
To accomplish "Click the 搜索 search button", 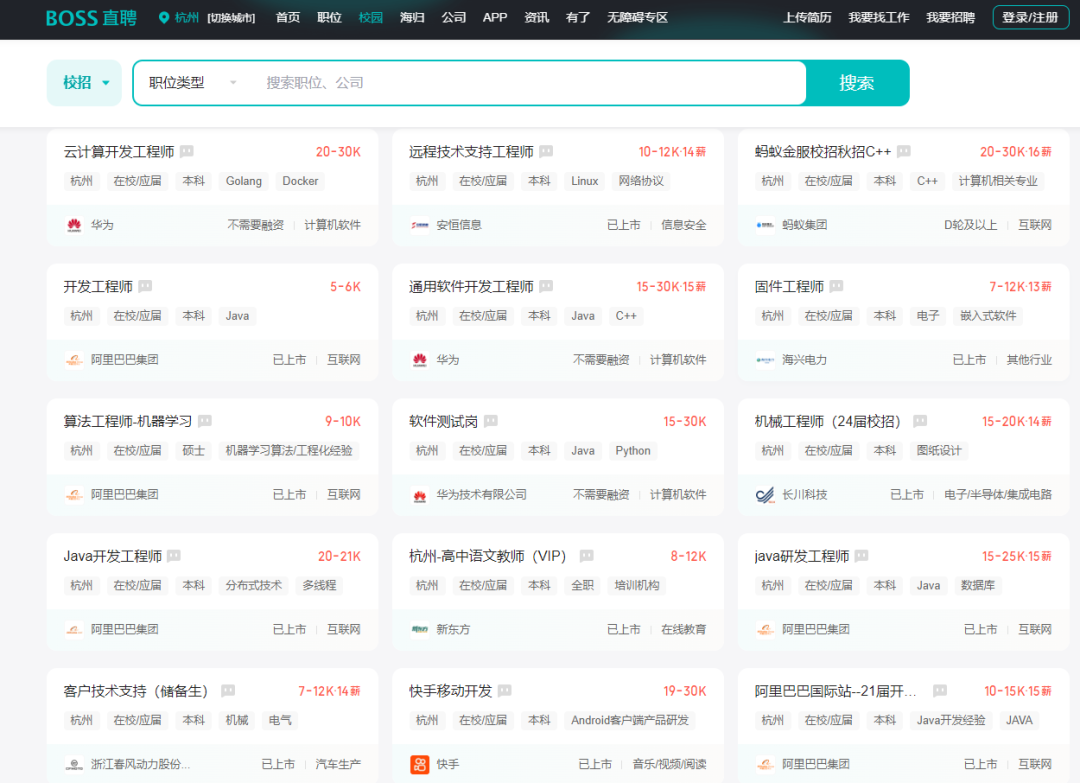I will tap(857, 83).
